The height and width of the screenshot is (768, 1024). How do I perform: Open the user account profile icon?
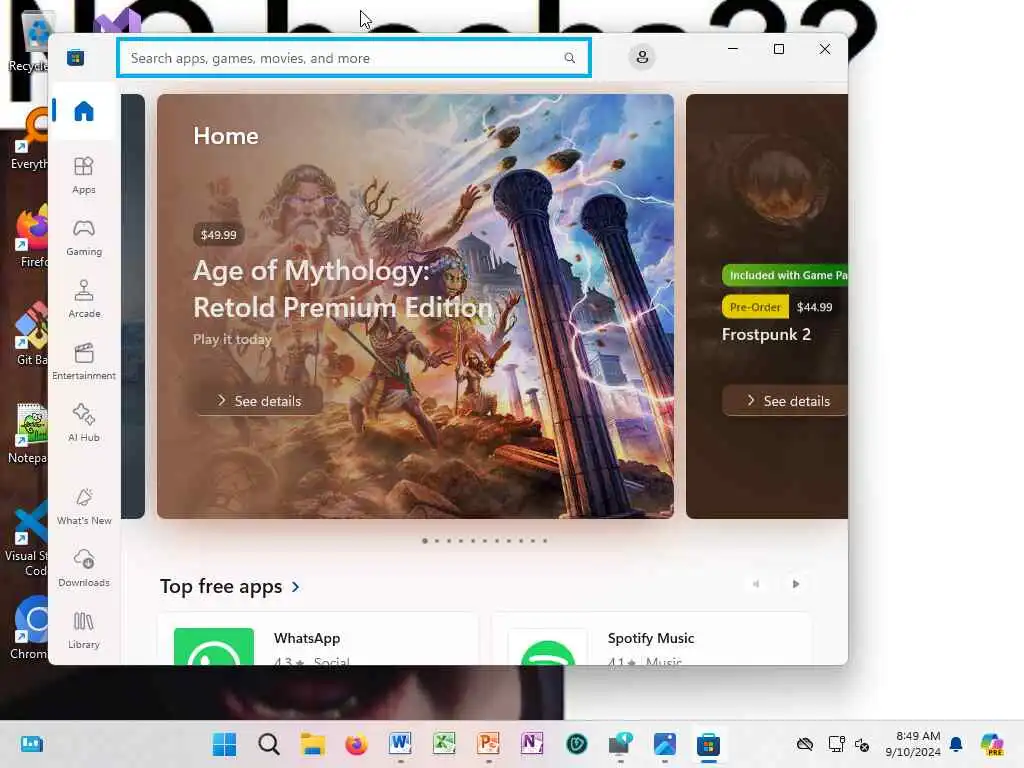[642, 57]
